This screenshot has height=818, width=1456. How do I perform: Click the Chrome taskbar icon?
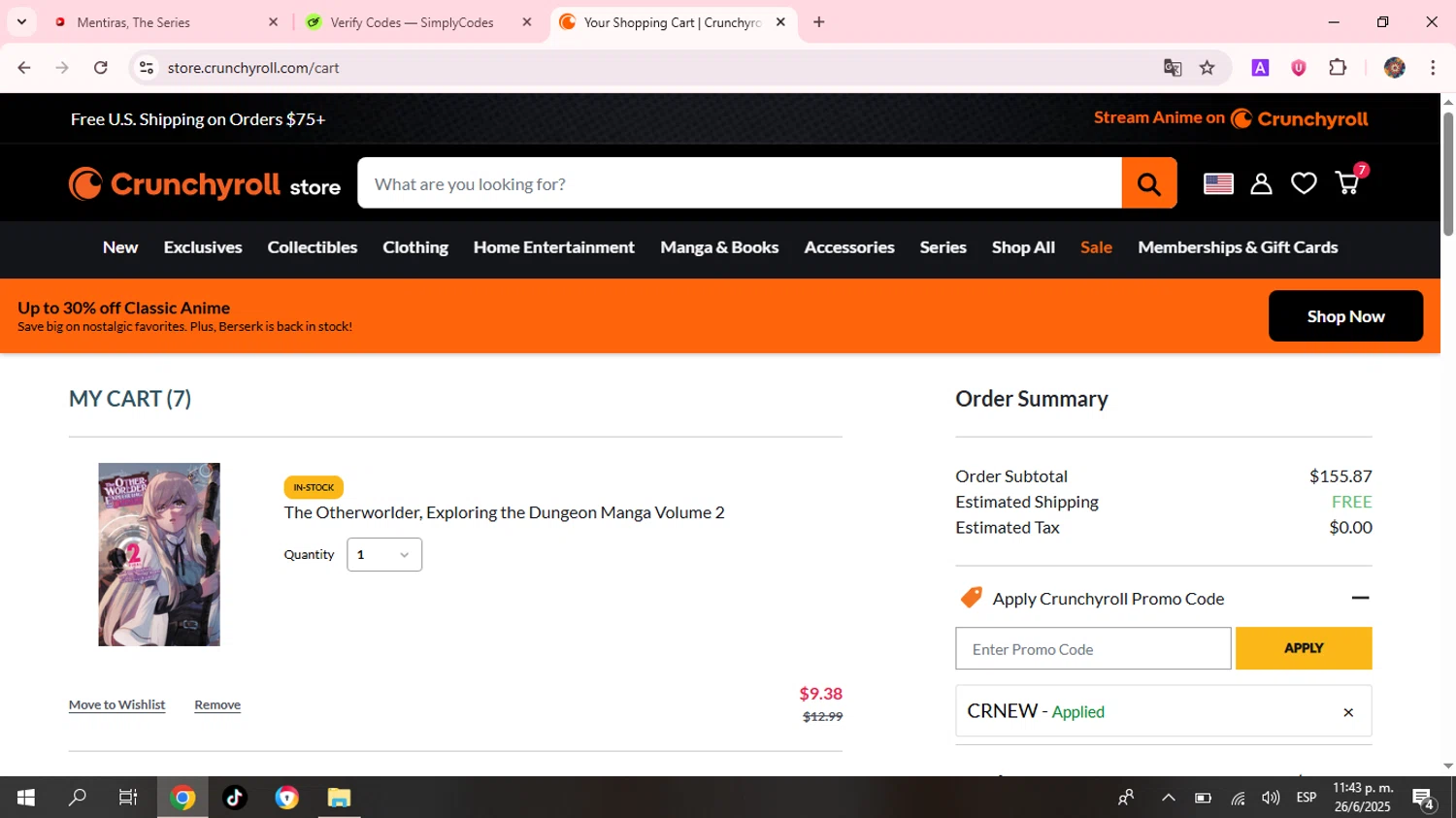[182, 798]
